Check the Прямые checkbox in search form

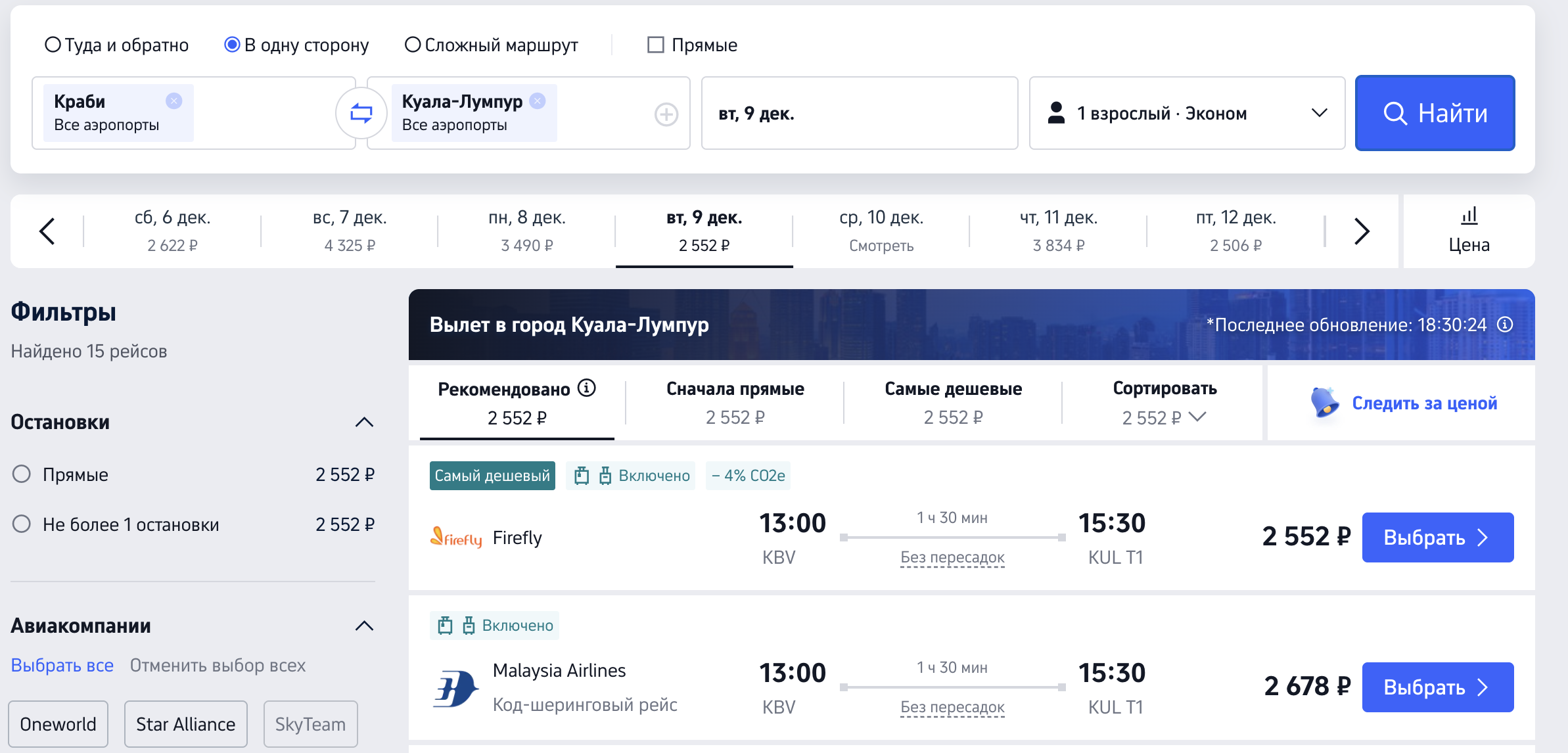655,45
